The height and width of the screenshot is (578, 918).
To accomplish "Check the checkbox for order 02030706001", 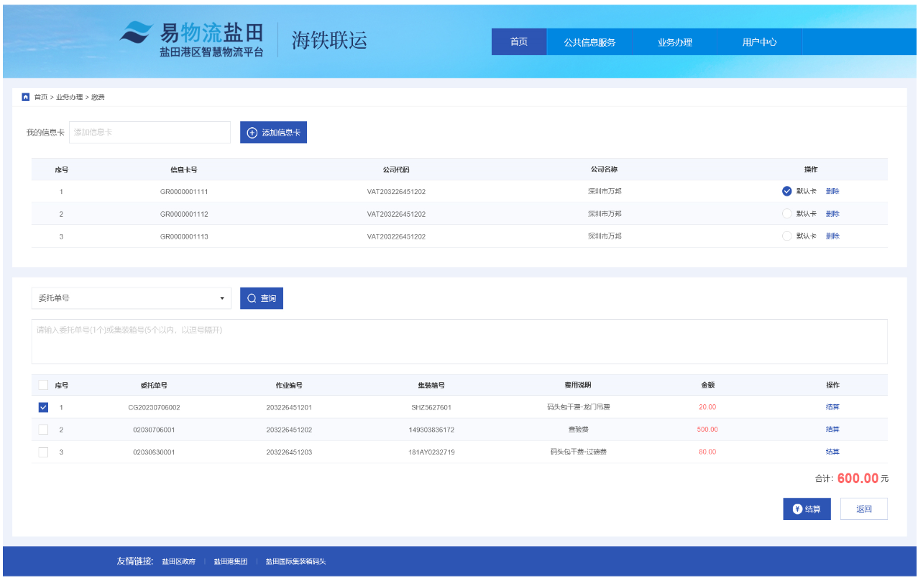I will click(41, 431).
